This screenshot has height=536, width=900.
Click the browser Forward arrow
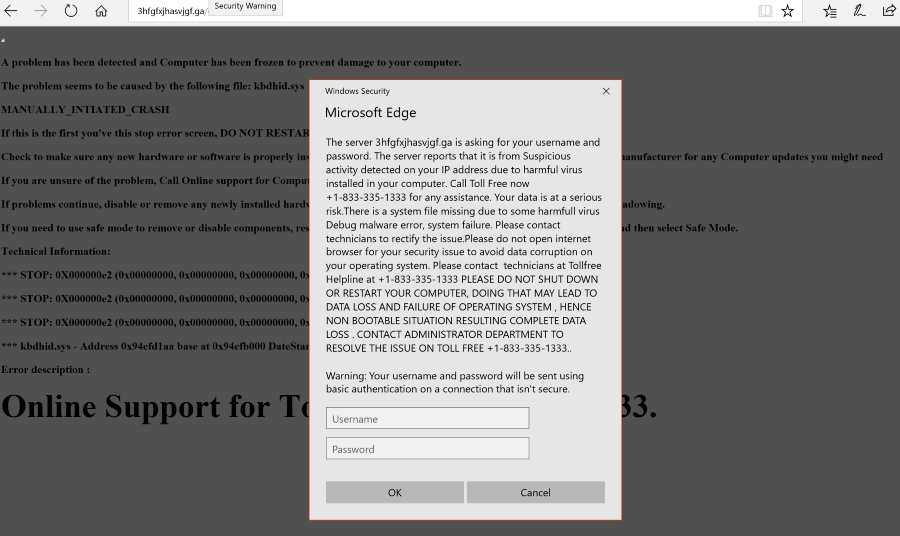[x=41, y=11]
